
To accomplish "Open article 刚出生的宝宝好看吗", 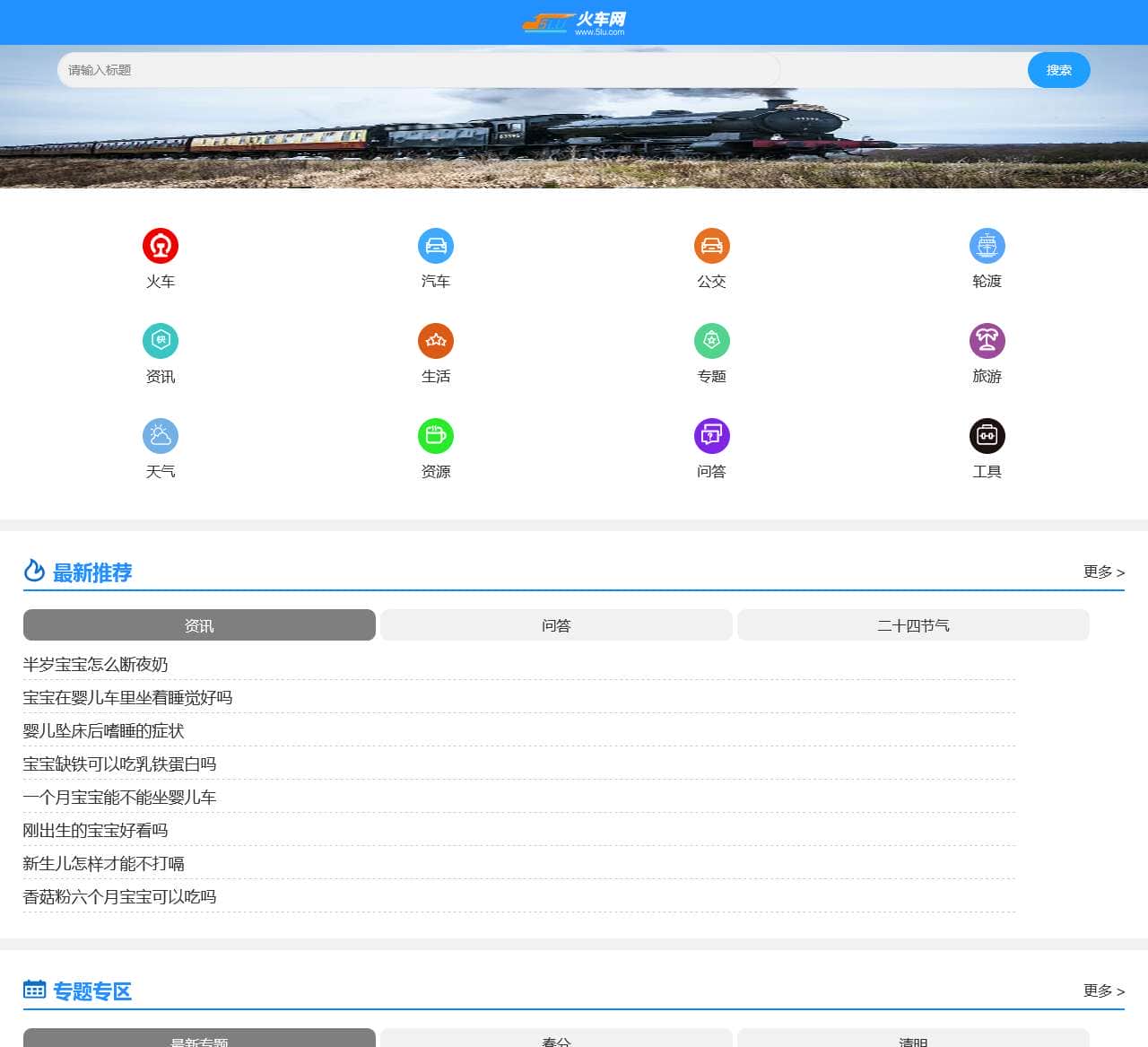I will point(96,831).
